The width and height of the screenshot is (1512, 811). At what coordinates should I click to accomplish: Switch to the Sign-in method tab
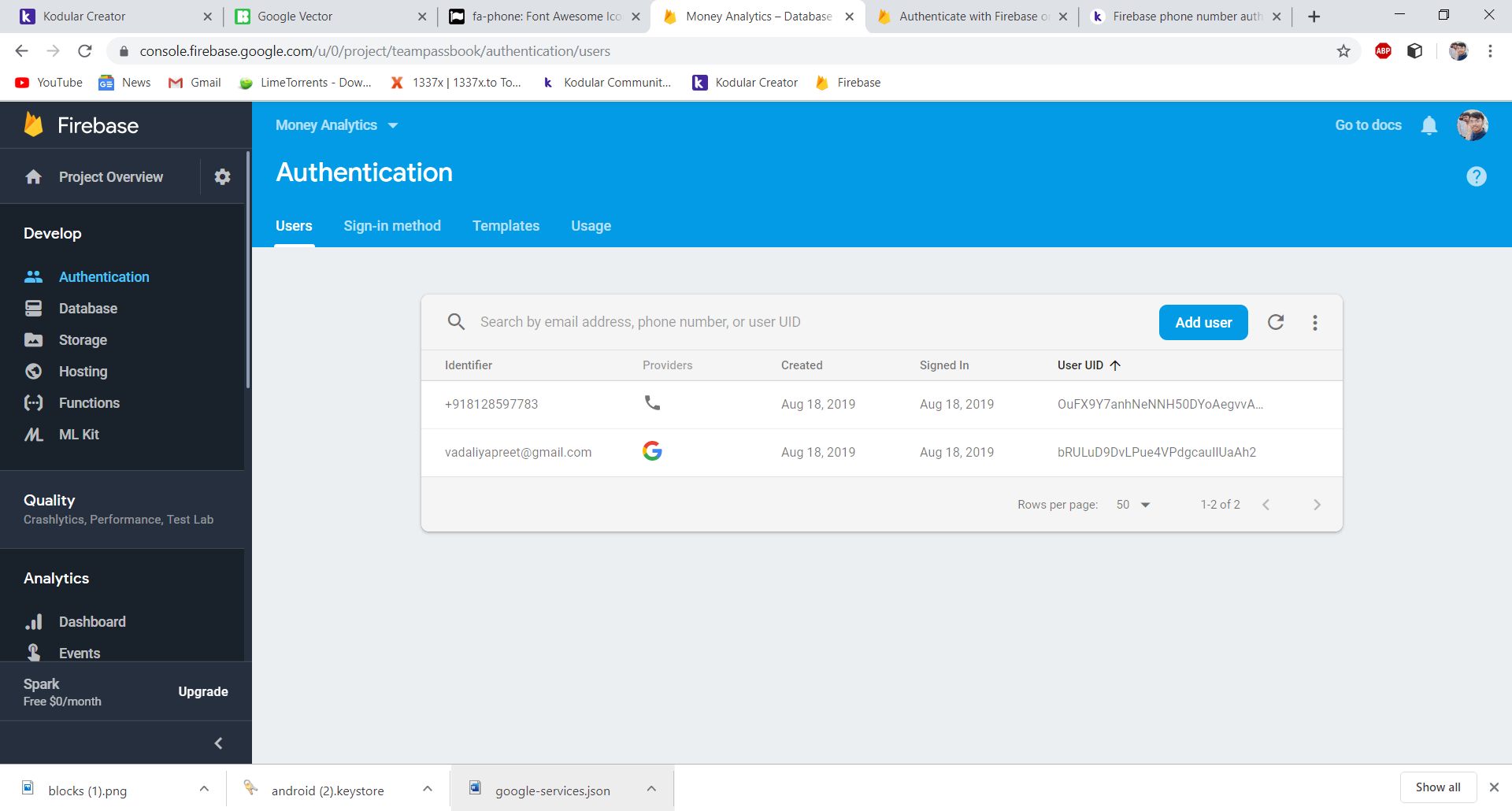tap(392, 226)
